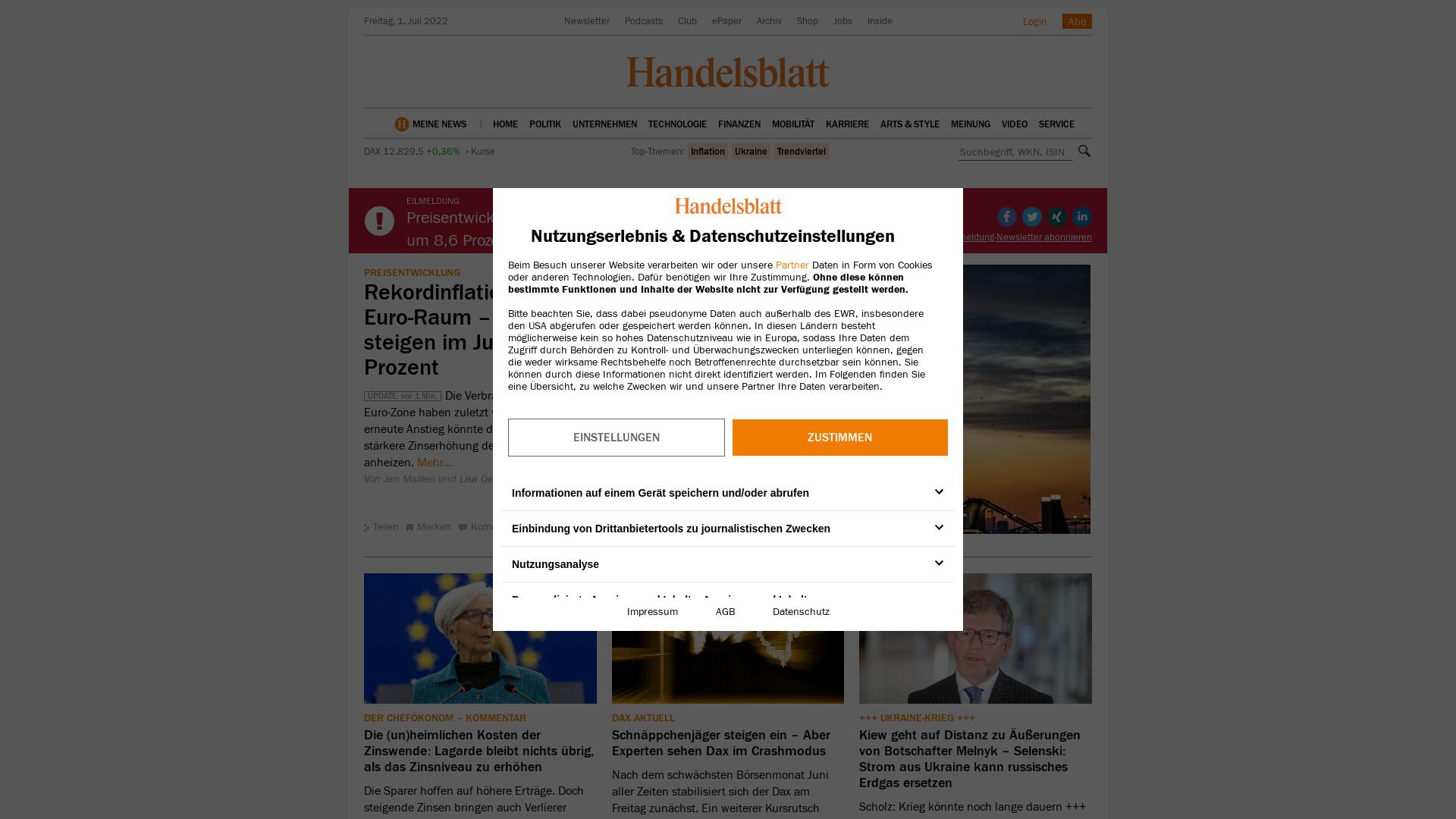Viewport: 1456px width, 819px height.
Task: Click the Meine News personalization icon
Action: [401, 124]
